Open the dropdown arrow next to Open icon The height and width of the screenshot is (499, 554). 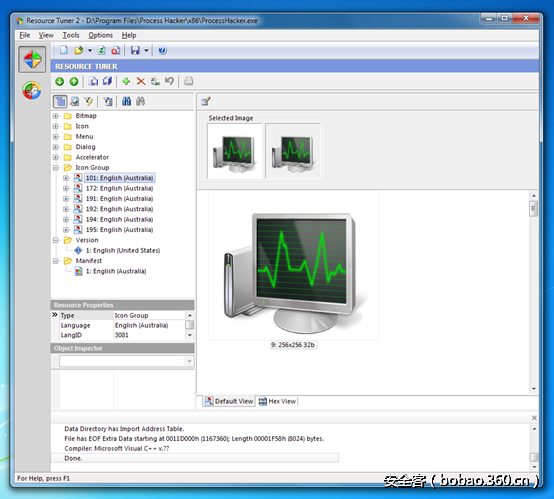pos(90,51)
